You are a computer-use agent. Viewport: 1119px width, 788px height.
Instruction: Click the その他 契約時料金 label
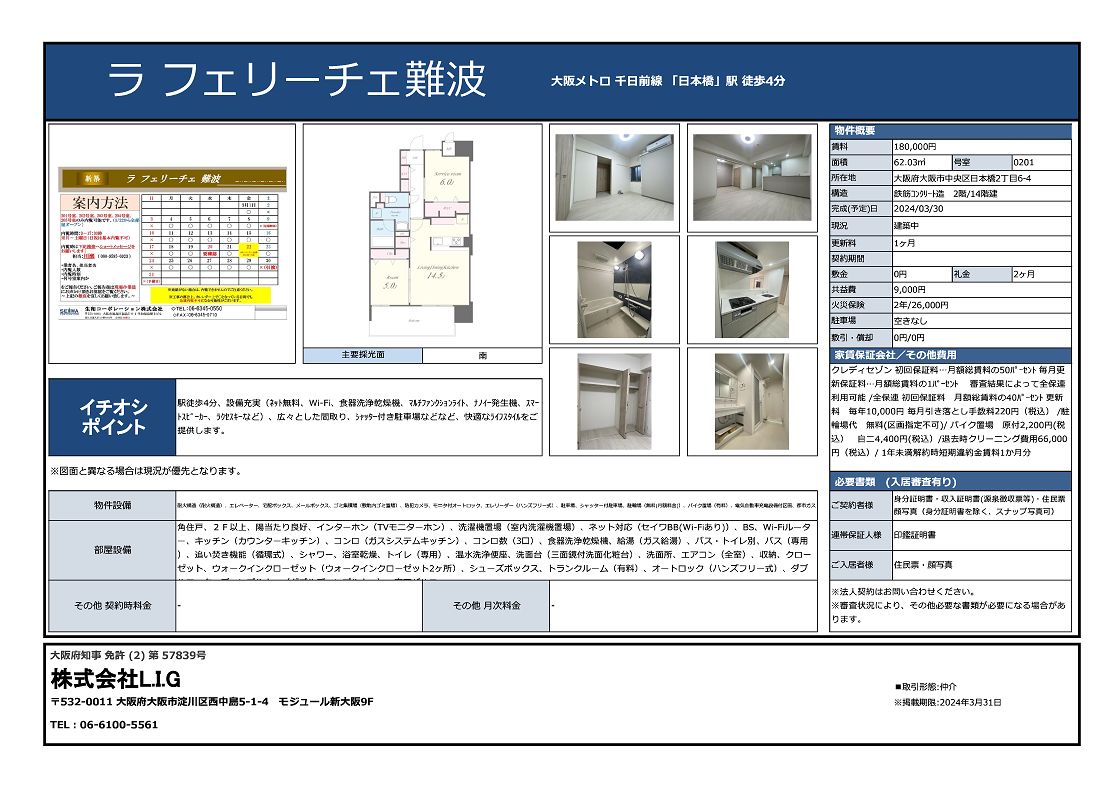click(x=113, y=605)
